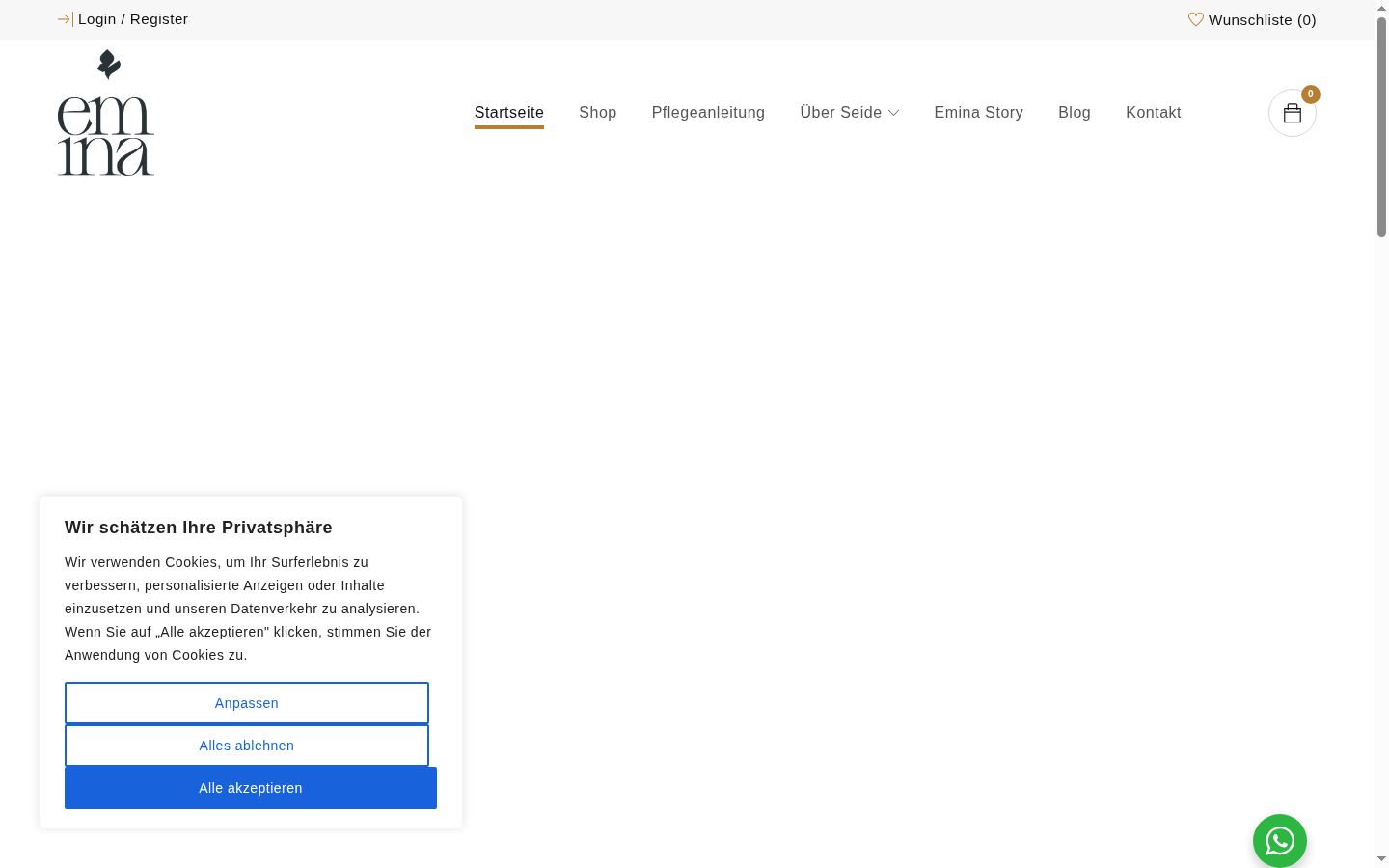
Task: Choose Alles ablehnen for cookies
Action: [x=247, y=746]
